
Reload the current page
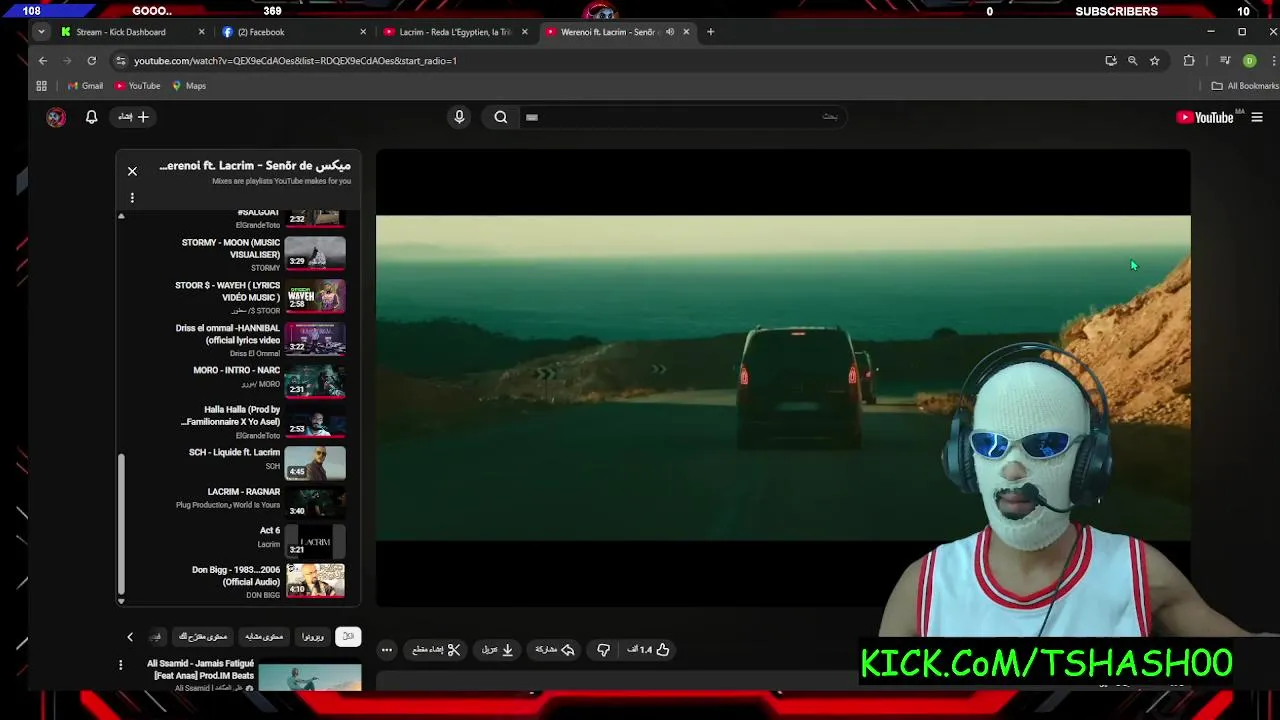click(91, 61)
